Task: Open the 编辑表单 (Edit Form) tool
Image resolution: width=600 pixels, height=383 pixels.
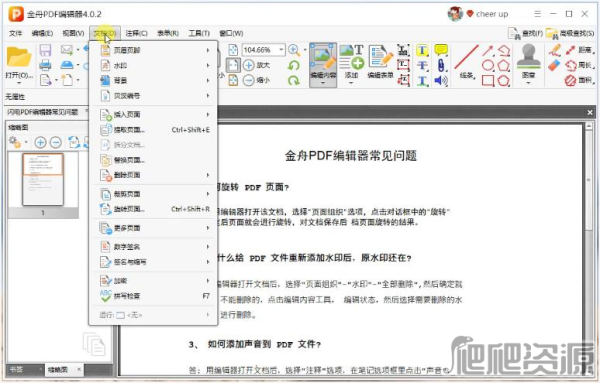Action: tap(380, 62)
